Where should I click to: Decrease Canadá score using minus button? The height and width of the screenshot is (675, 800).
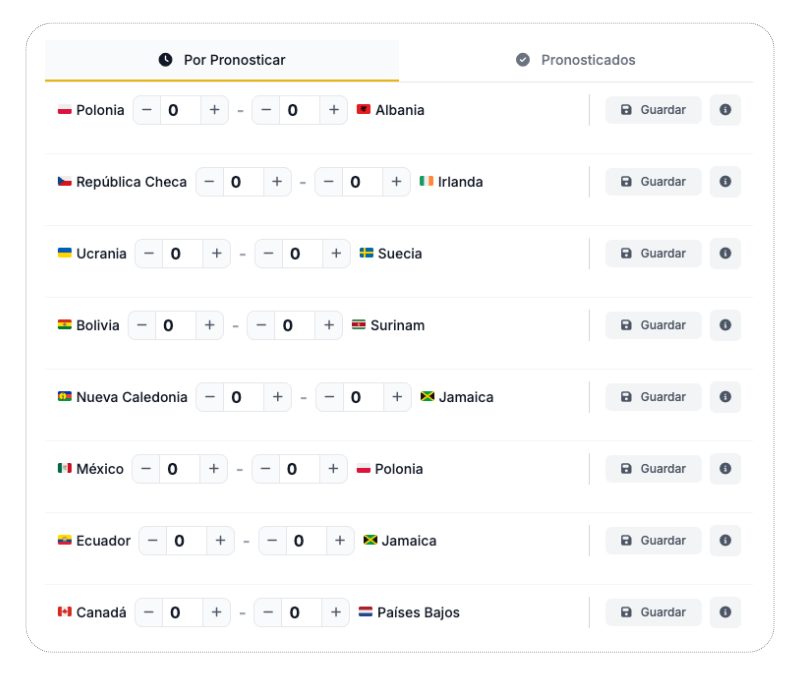(x=149, y=612)
